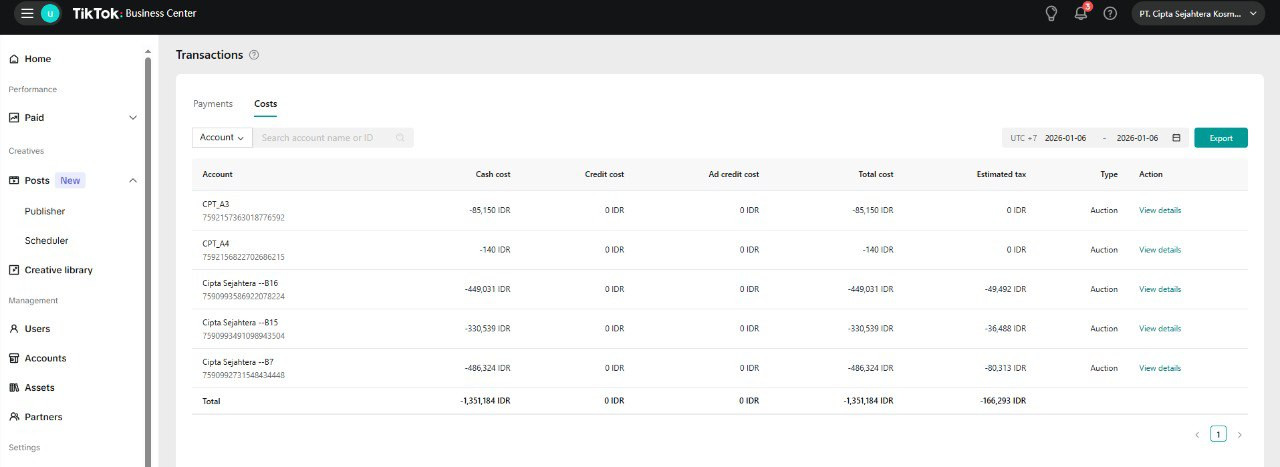
Task: Click the Accounts store icon
Action: tap(14, 358)
